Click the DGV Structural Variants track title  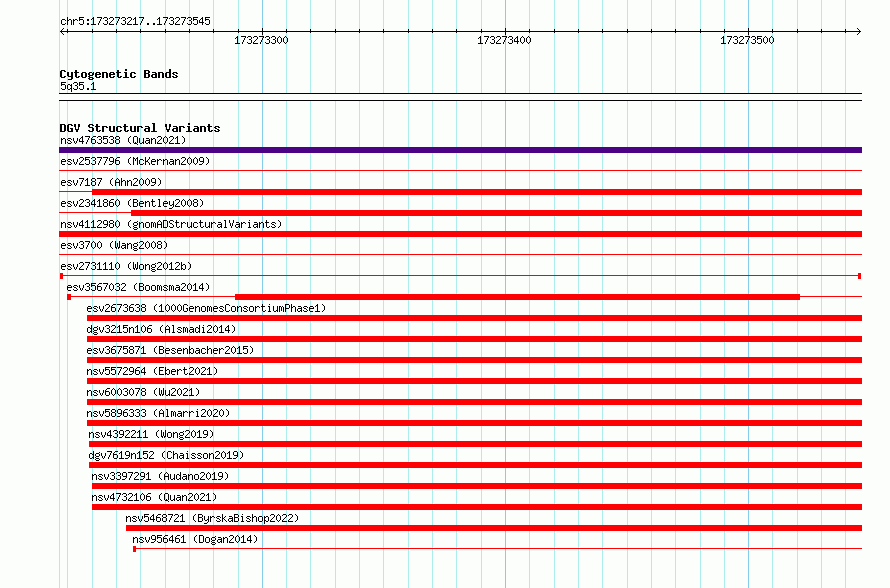(x=140, y=128)
